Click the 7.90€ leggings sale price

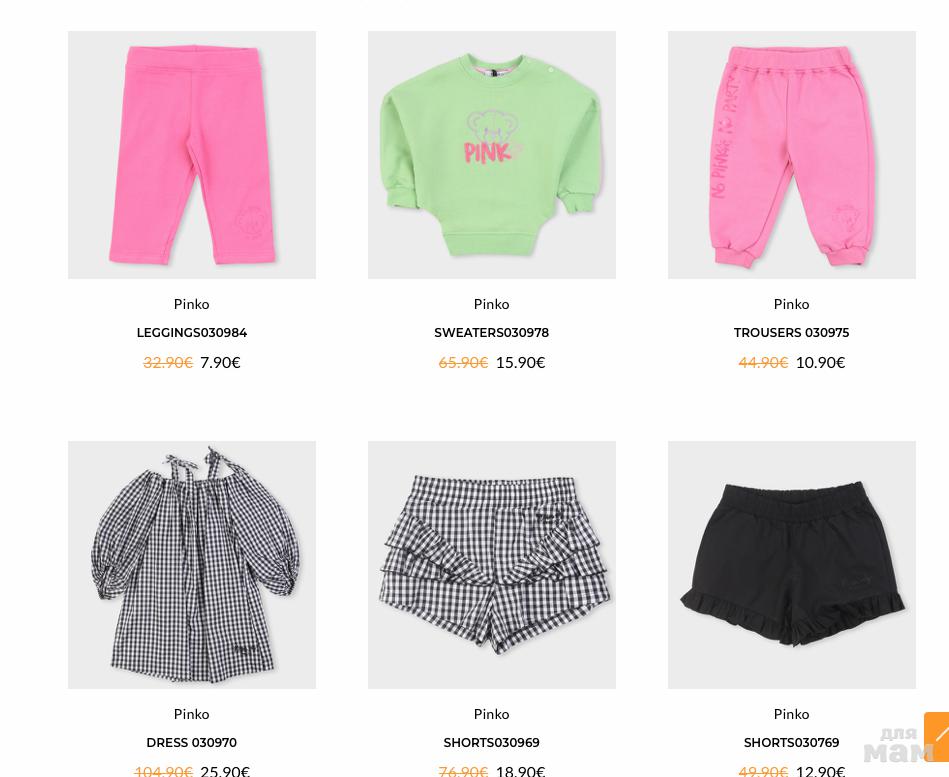tap(220, 362)
